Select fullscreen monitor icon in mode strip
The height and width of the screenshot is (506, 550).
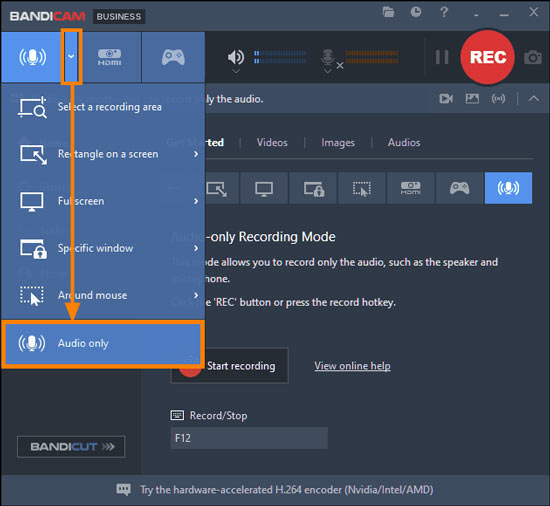tap(264, 188)
